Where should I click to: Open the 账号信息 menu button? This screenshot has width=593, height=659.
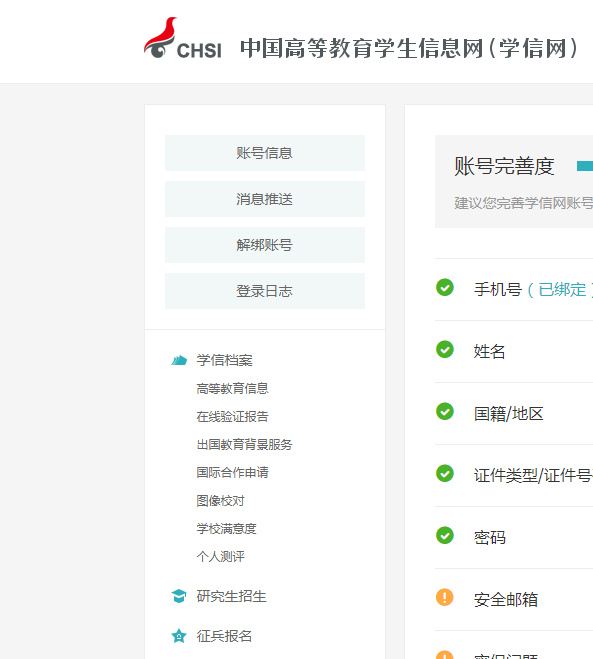click(x=265, y=153)
